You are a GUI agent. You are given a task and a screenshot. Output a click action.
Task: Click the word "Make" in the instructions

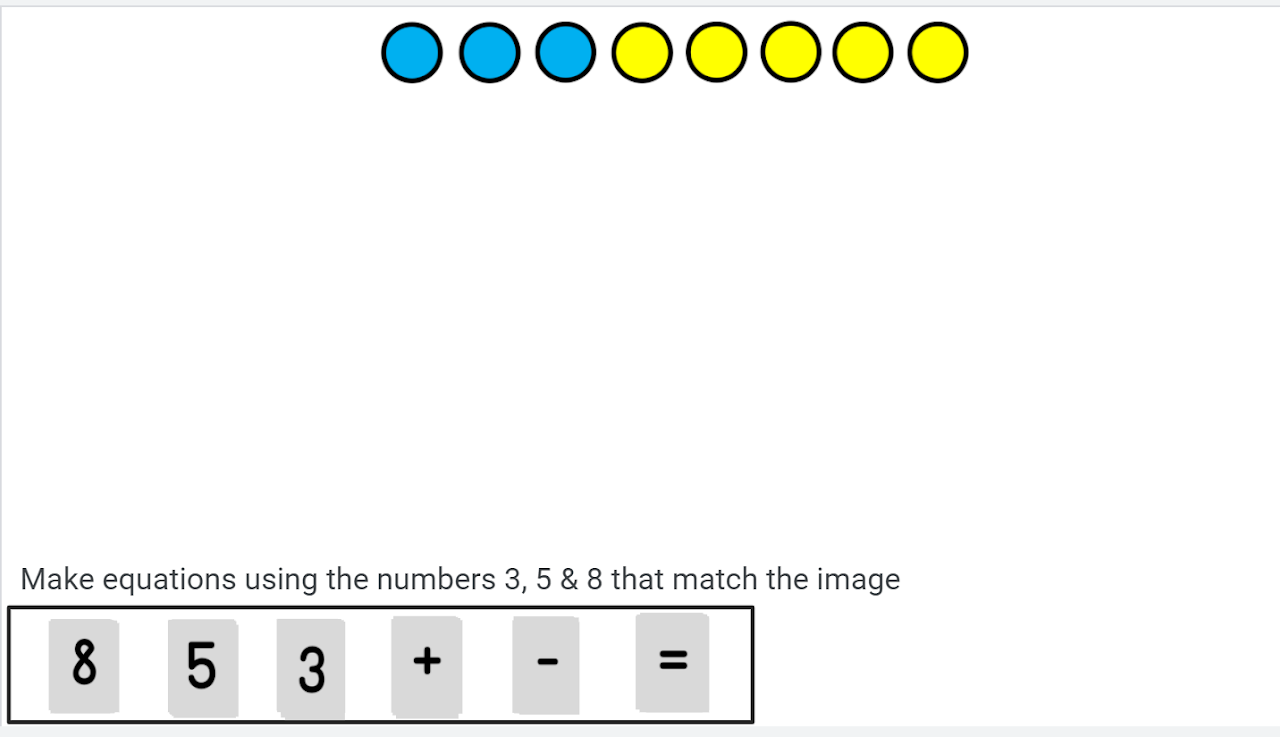tap(58, 579)
